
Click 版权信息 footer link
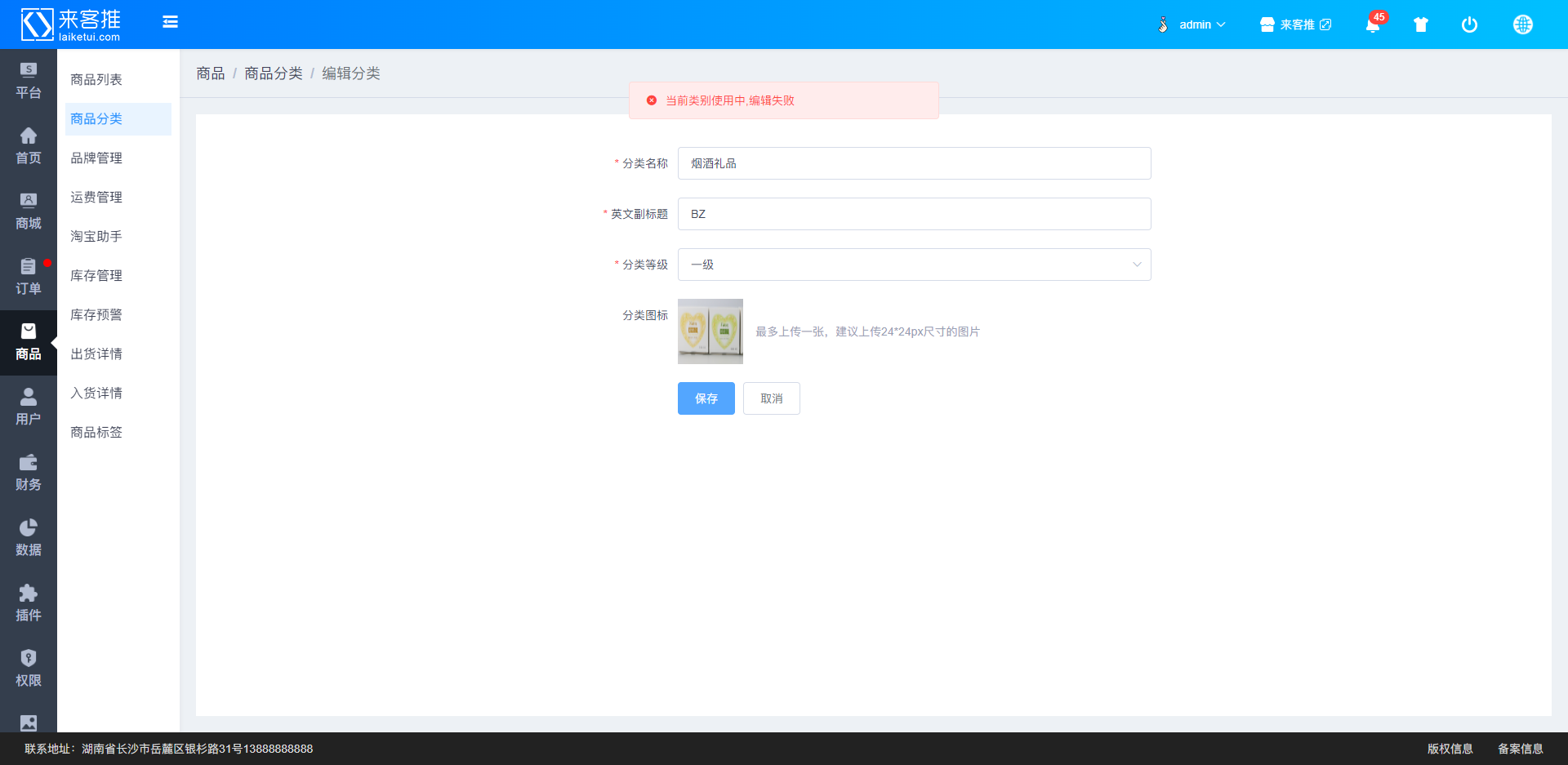click(x=1450, y=749)
